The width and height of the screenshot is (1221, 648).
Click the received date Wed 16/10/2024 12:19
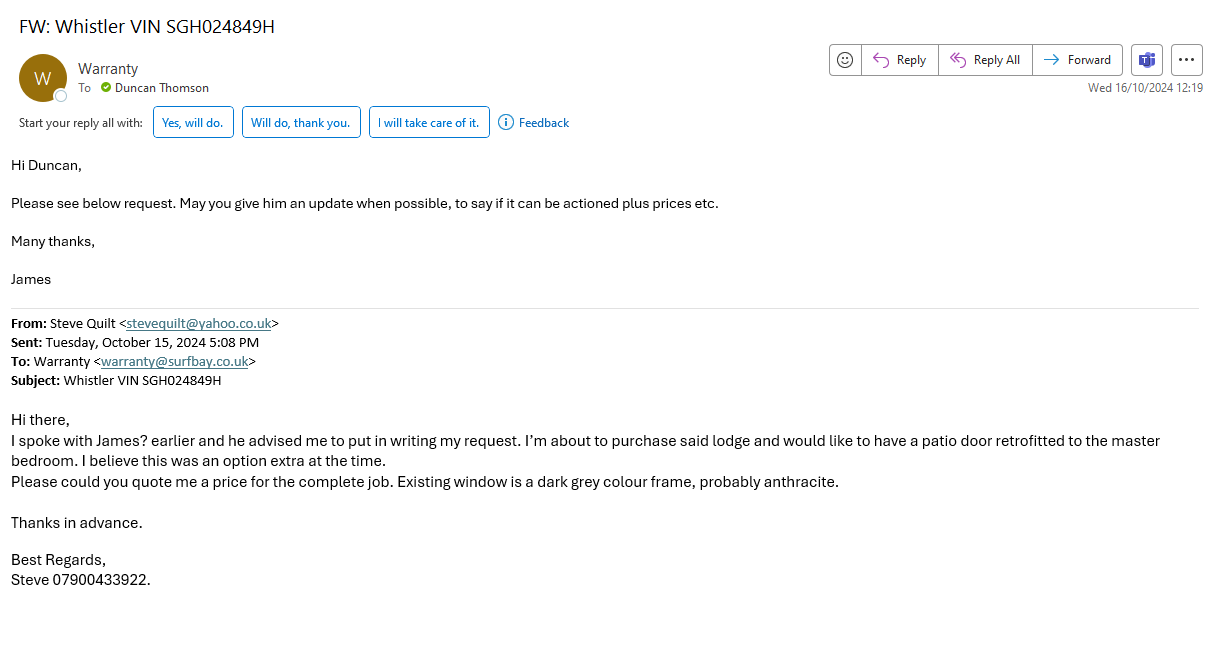pos(1145,88)
